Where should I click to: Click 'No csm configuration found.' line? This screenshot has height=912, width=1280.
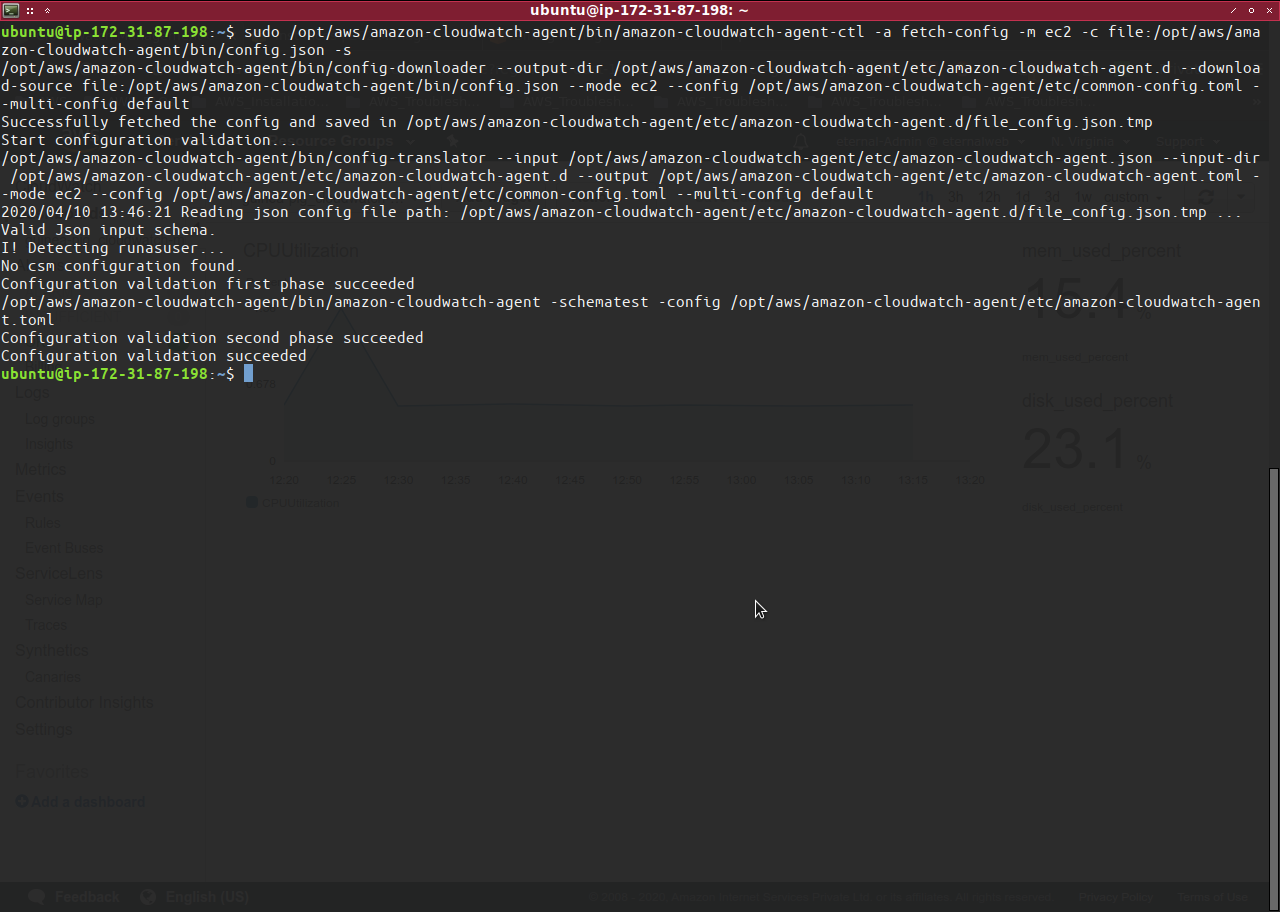(x=122, y=265)
